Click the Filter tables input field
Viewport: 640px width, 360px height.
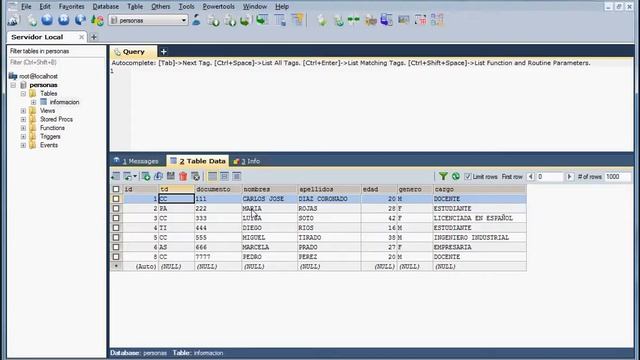coord(56,62)
